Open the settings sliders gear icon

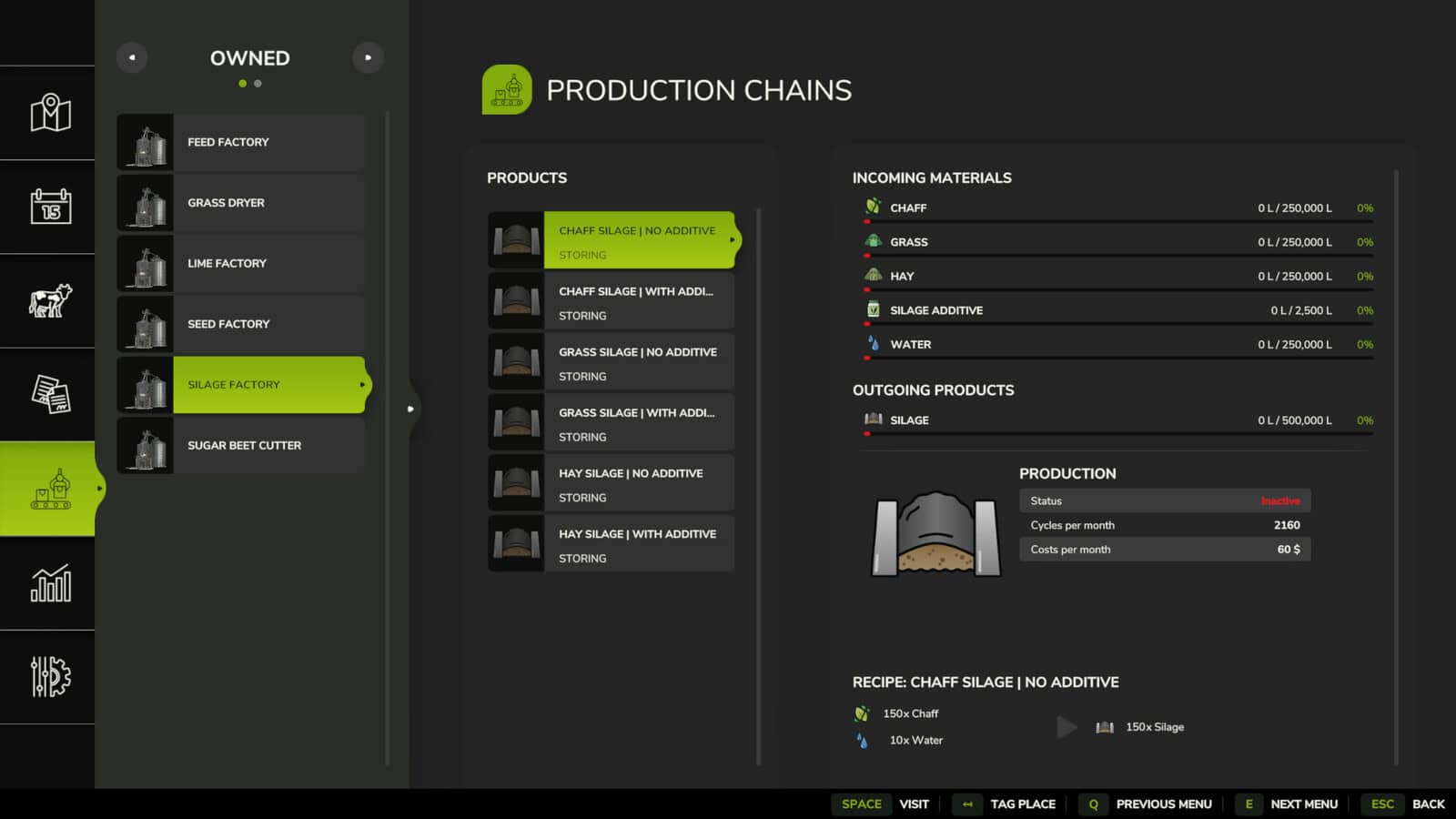coord(50,677)
